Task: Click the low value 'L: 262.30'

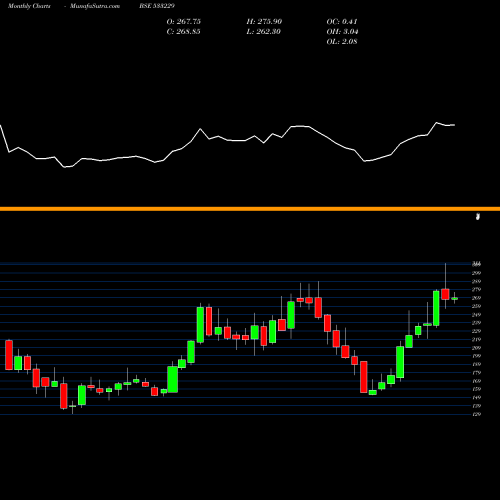Action: [x=264, y=32]
